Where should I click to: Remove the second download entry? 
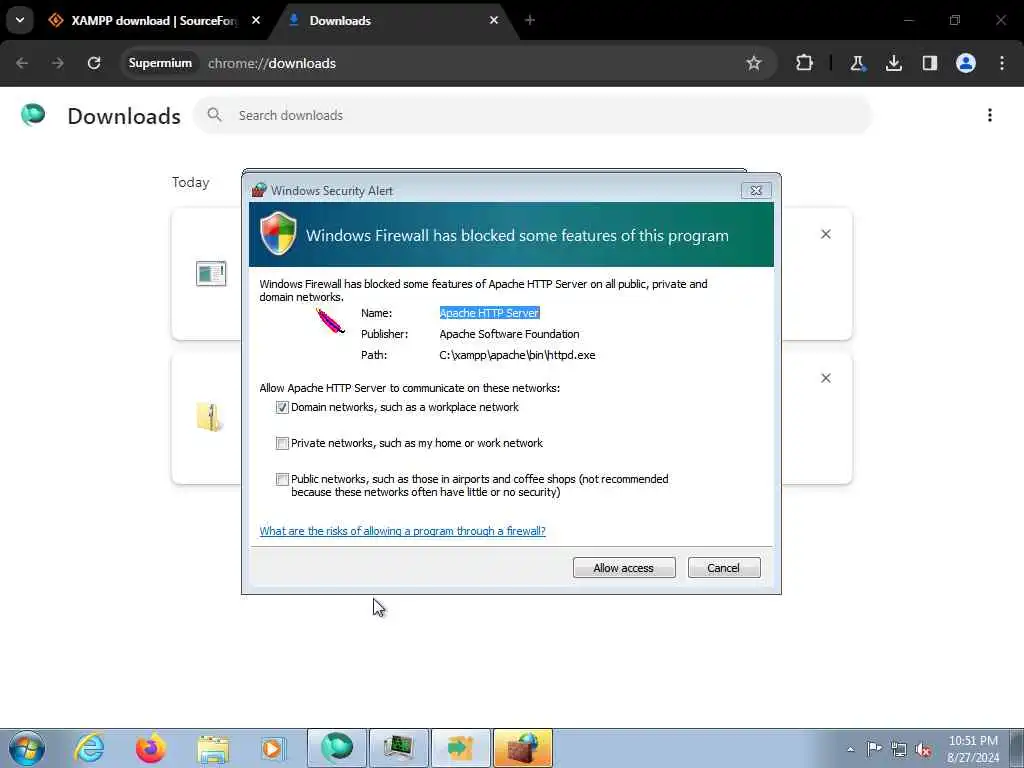(825, 378)
